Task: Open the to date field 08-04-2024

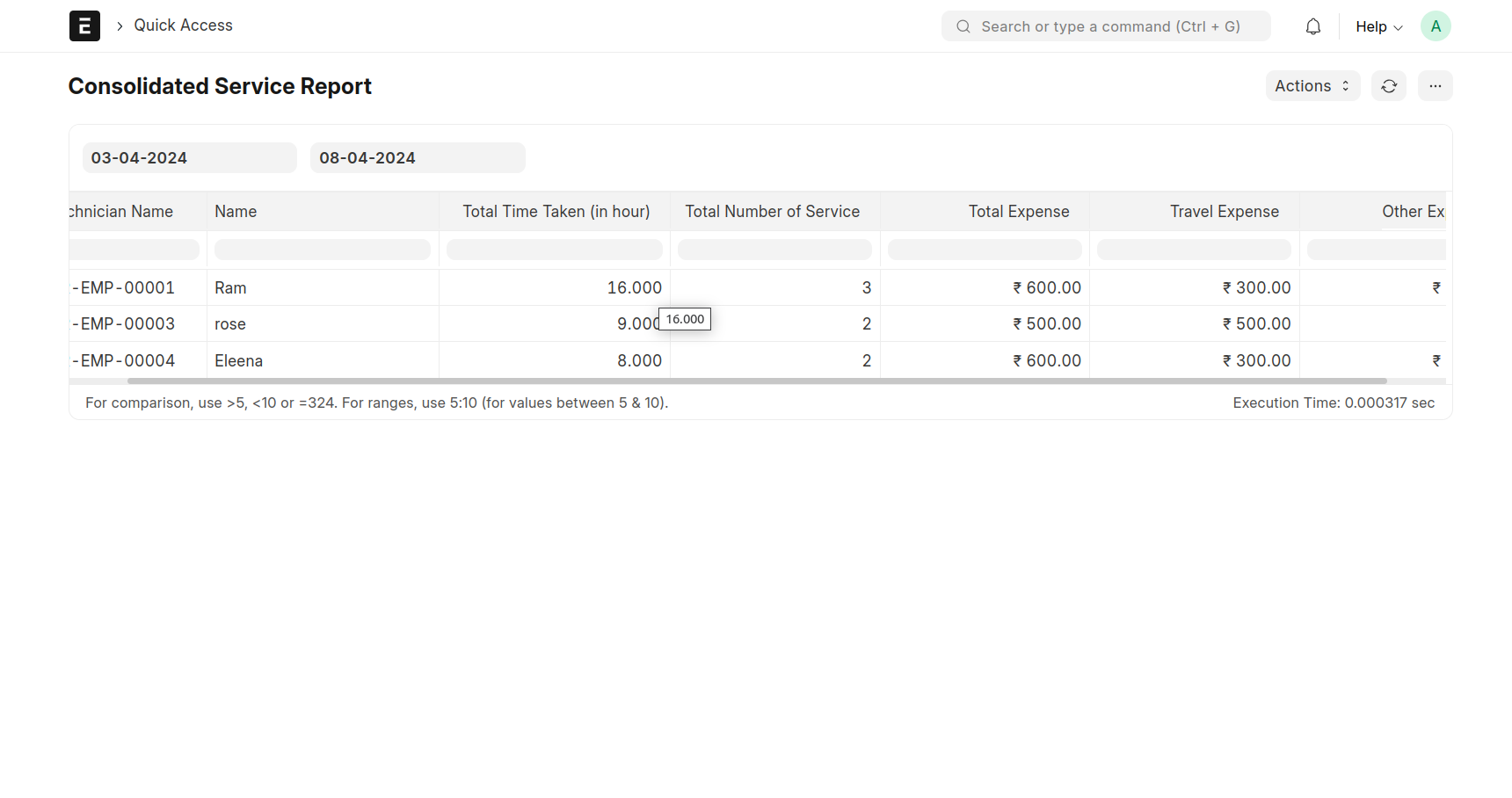Action: (x=418, y=158)
